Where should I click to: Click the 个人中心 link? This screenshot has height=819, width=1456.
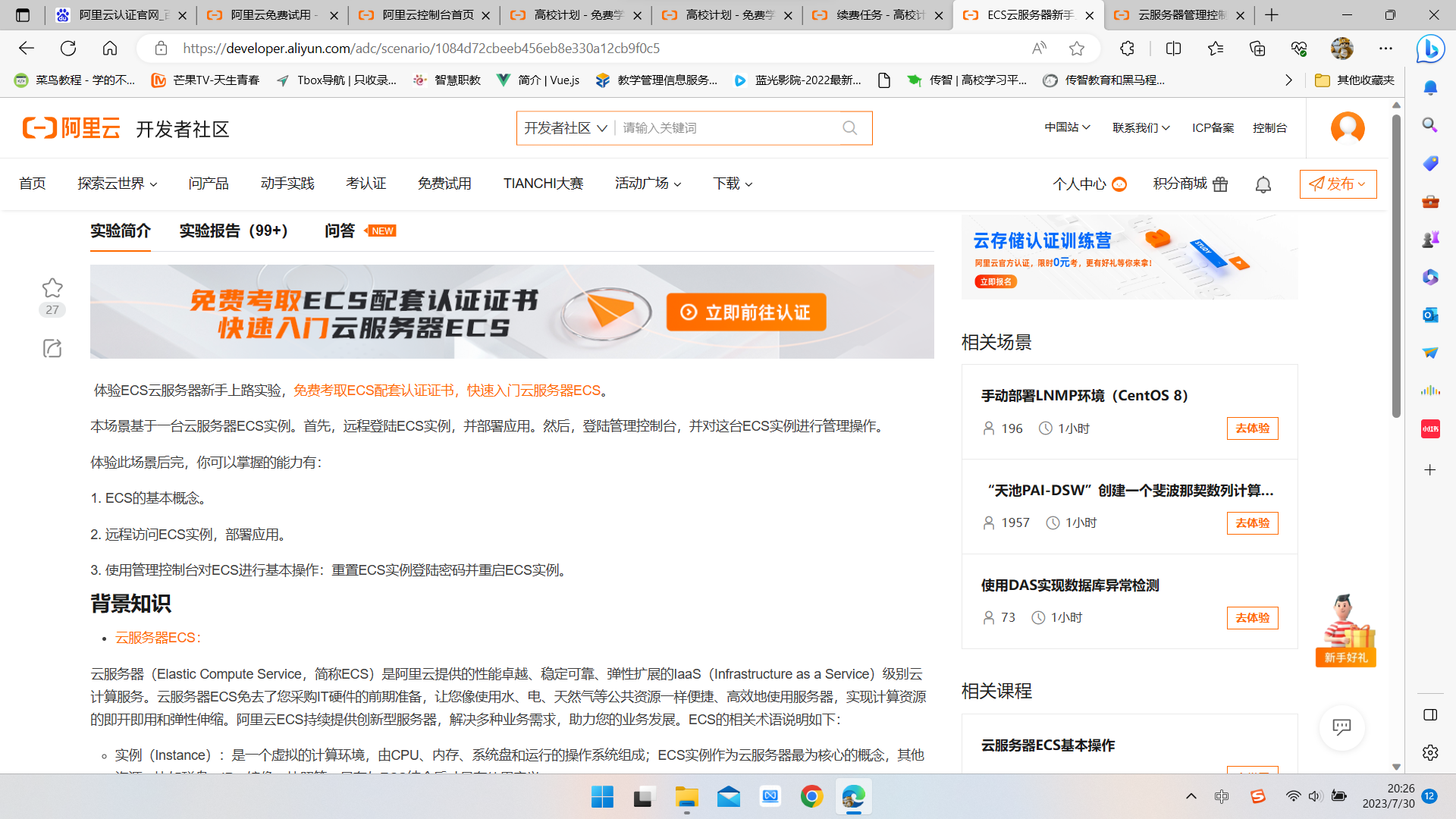1089,184
